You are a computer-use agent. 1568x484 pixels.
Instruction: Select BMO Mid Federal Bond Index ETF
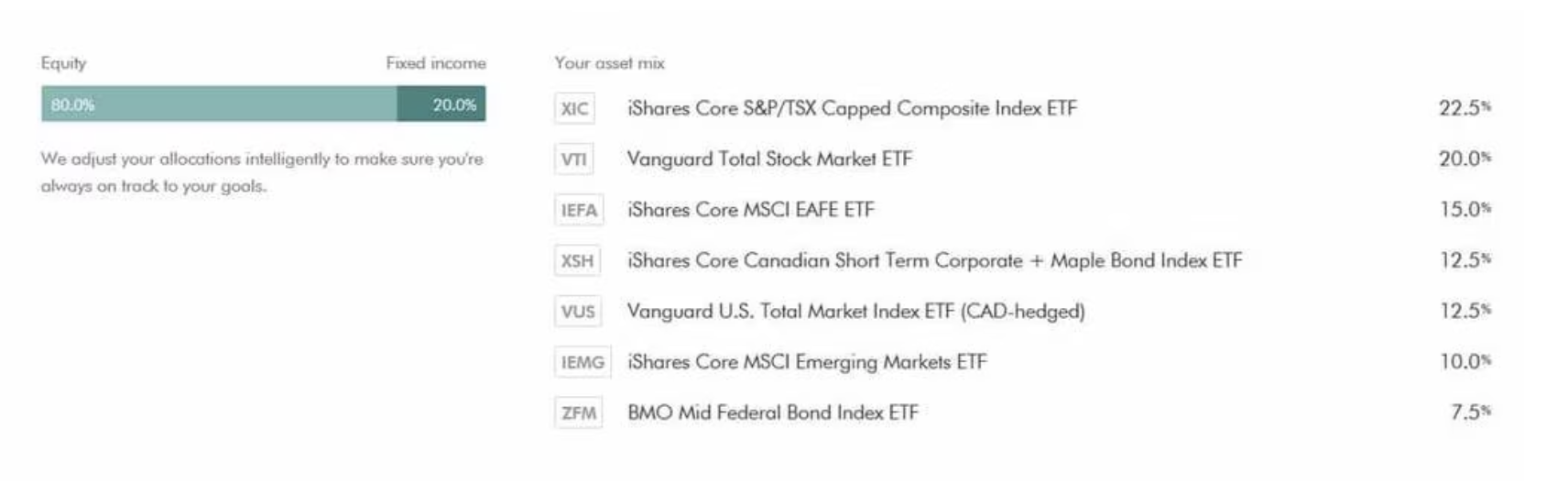(772, 412)
